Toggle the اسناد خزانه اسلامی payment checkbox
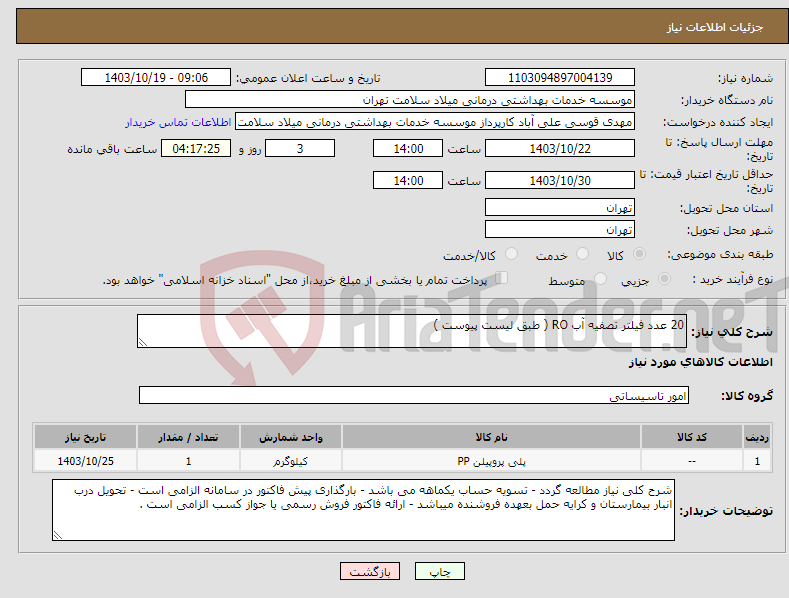 pos(502,278)
